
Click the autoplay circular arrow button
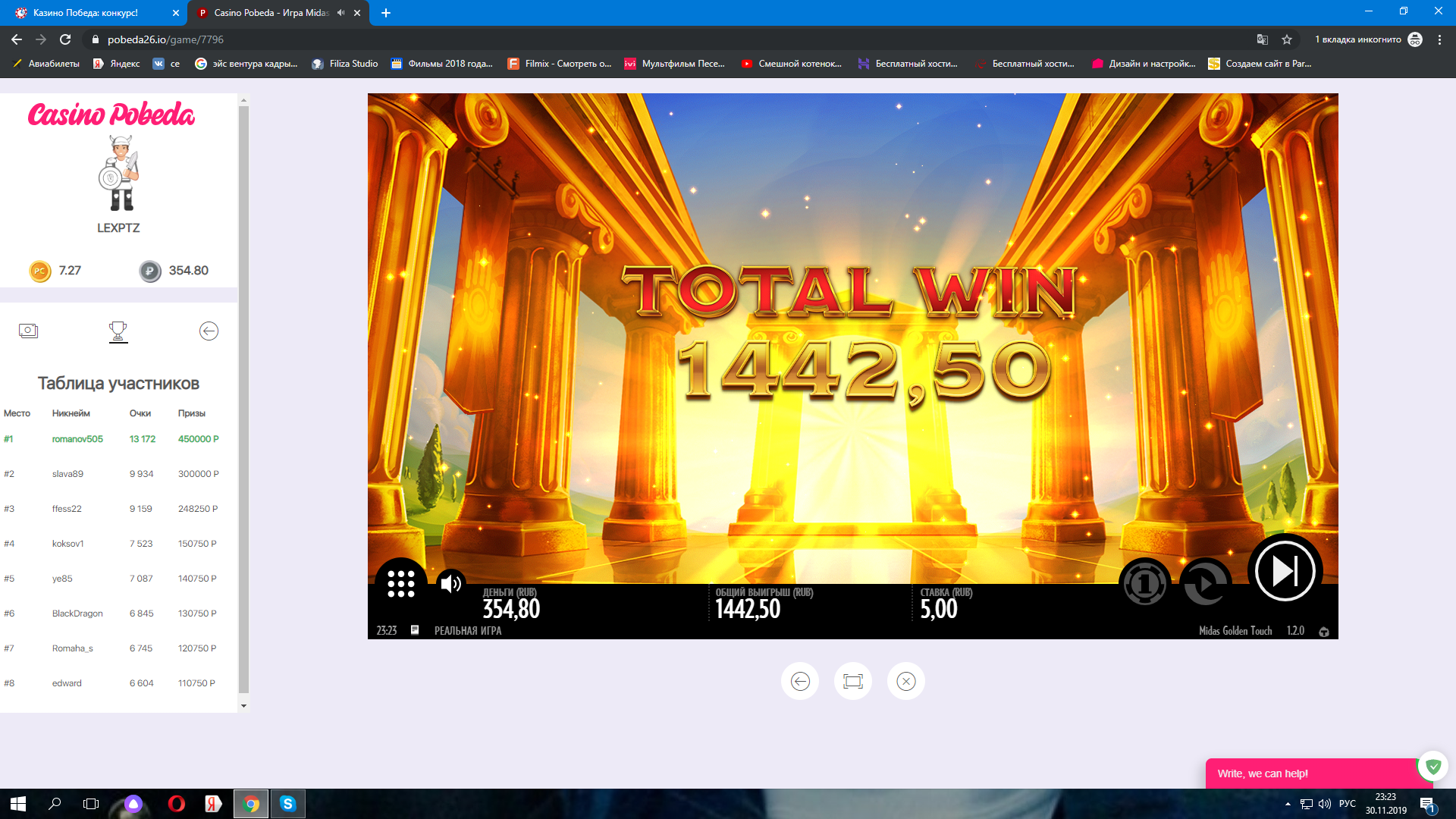1204,583
